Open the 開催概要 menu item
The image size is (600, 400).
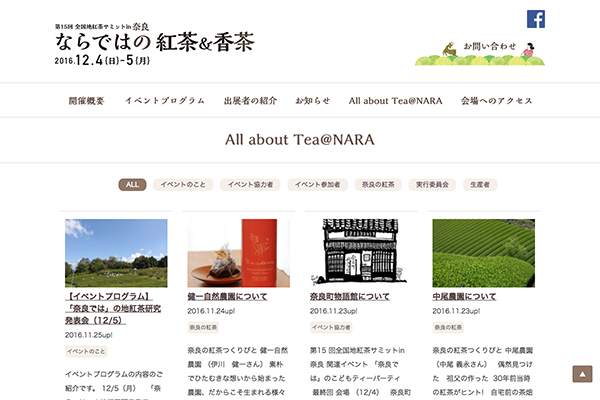(x=86, y=101)
